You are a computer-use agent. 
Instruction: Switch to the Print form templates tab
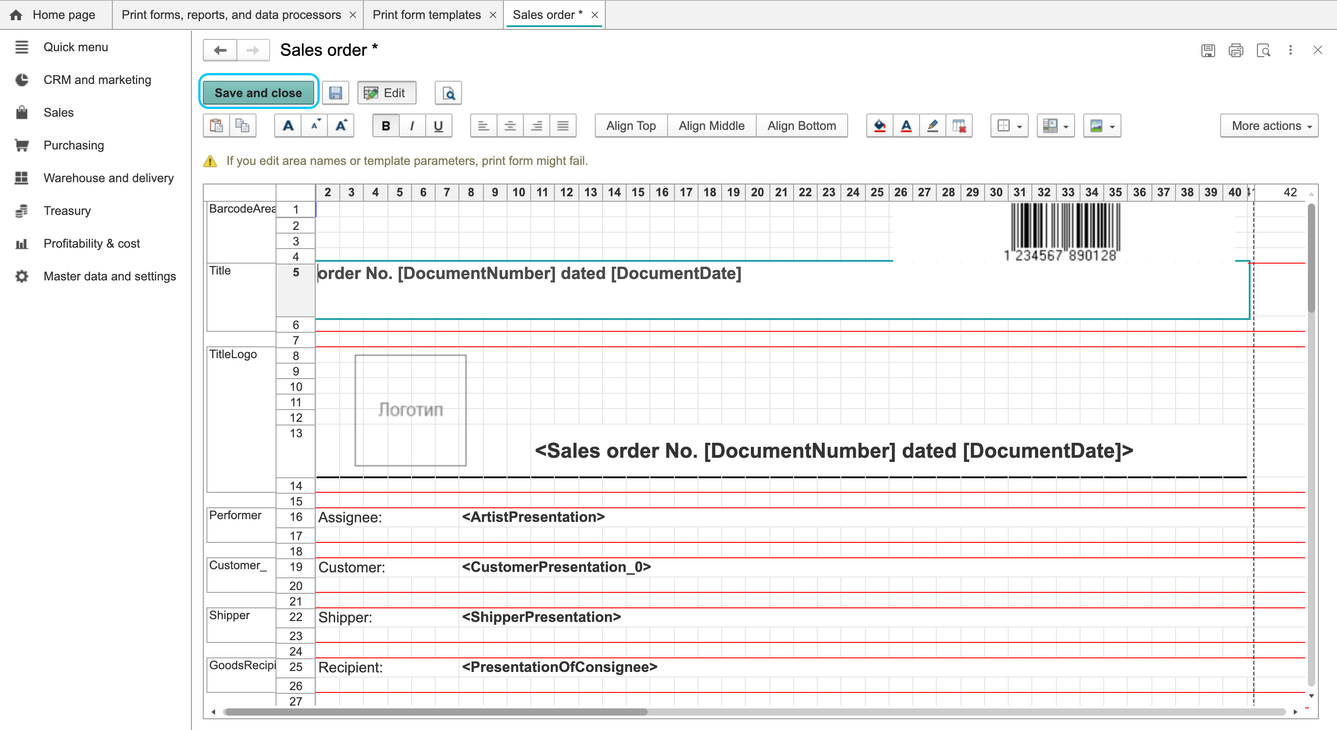[x=427, y=15]
